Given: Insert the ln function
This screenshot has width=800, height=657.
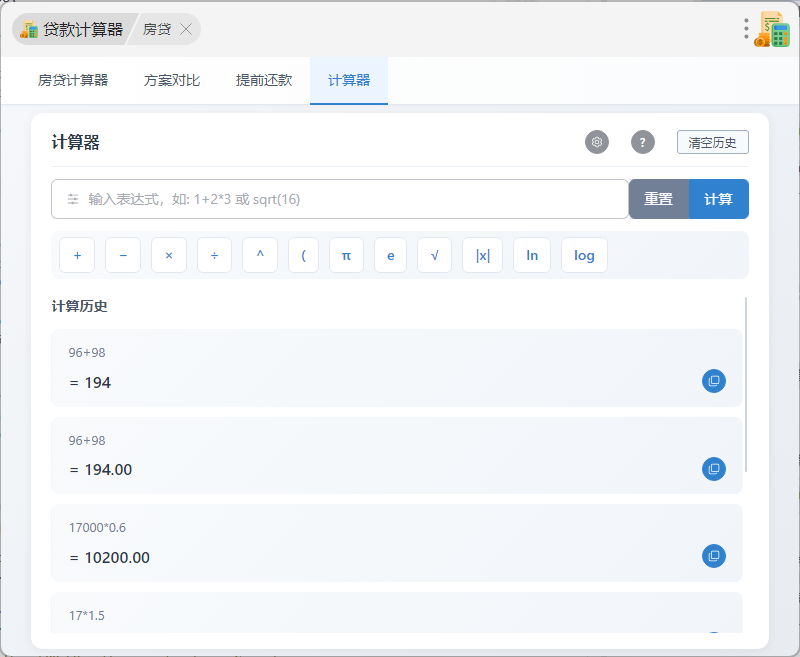Looking at the screenshot, I should pos(532,255).
